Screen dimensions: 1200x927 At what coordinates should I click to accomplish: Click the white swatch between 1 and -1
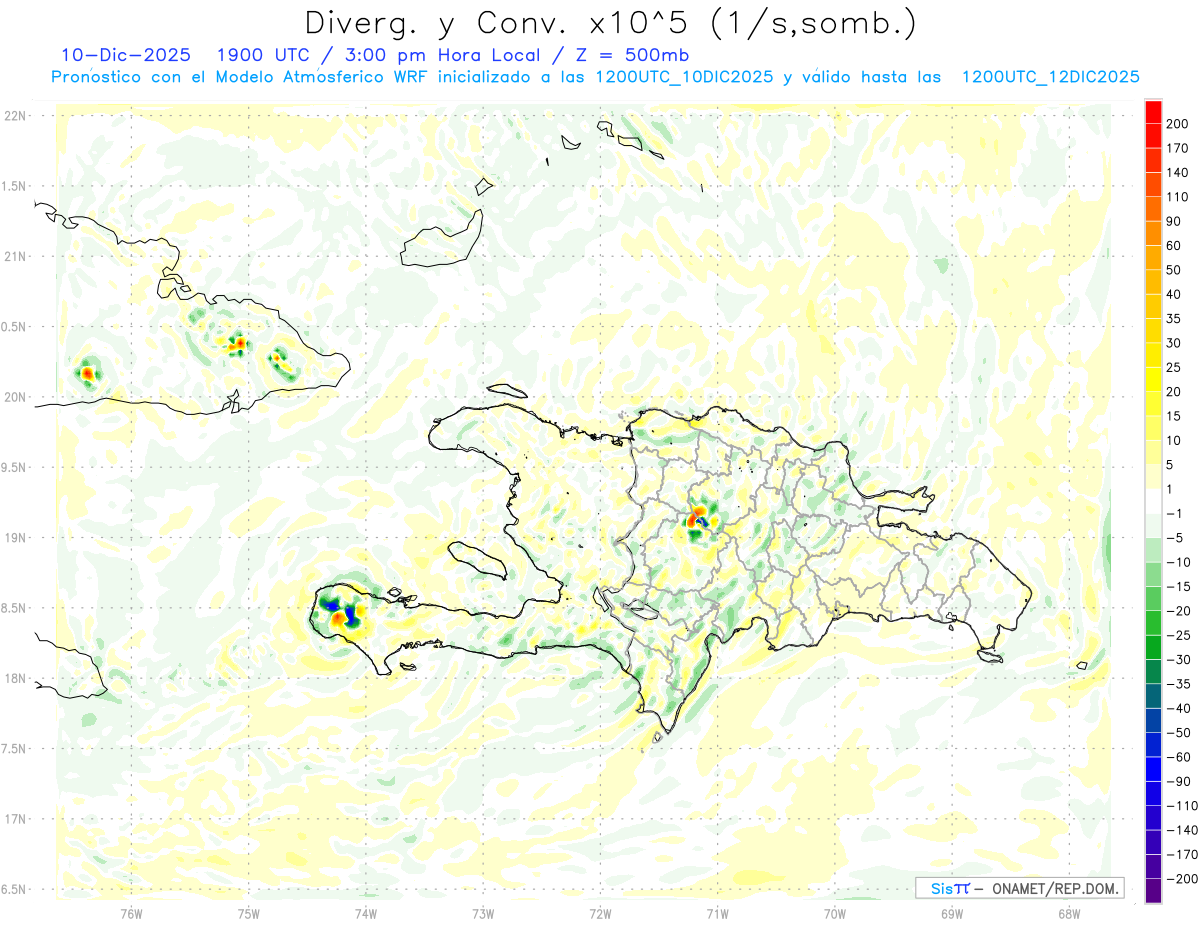pos(1153,501)
